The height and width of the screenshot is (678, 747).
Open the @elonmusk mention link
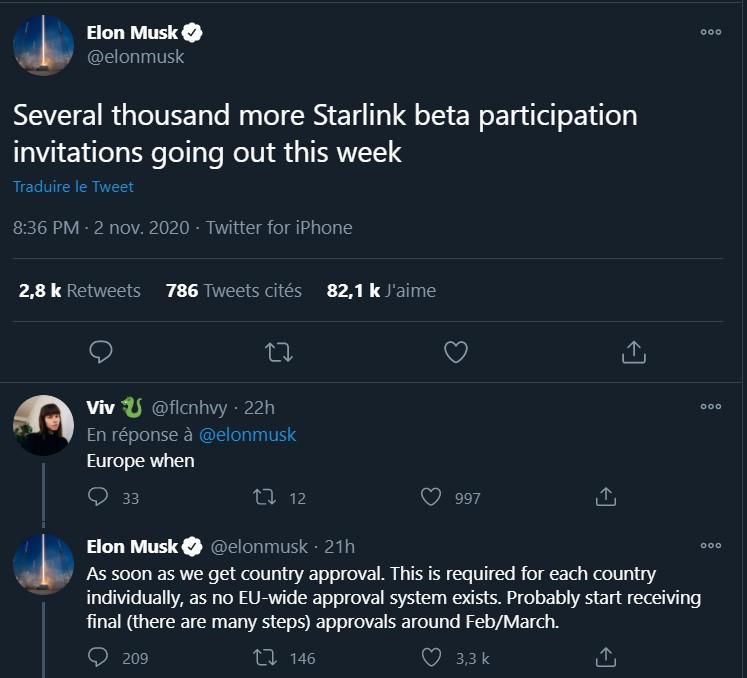click(247, 435)
